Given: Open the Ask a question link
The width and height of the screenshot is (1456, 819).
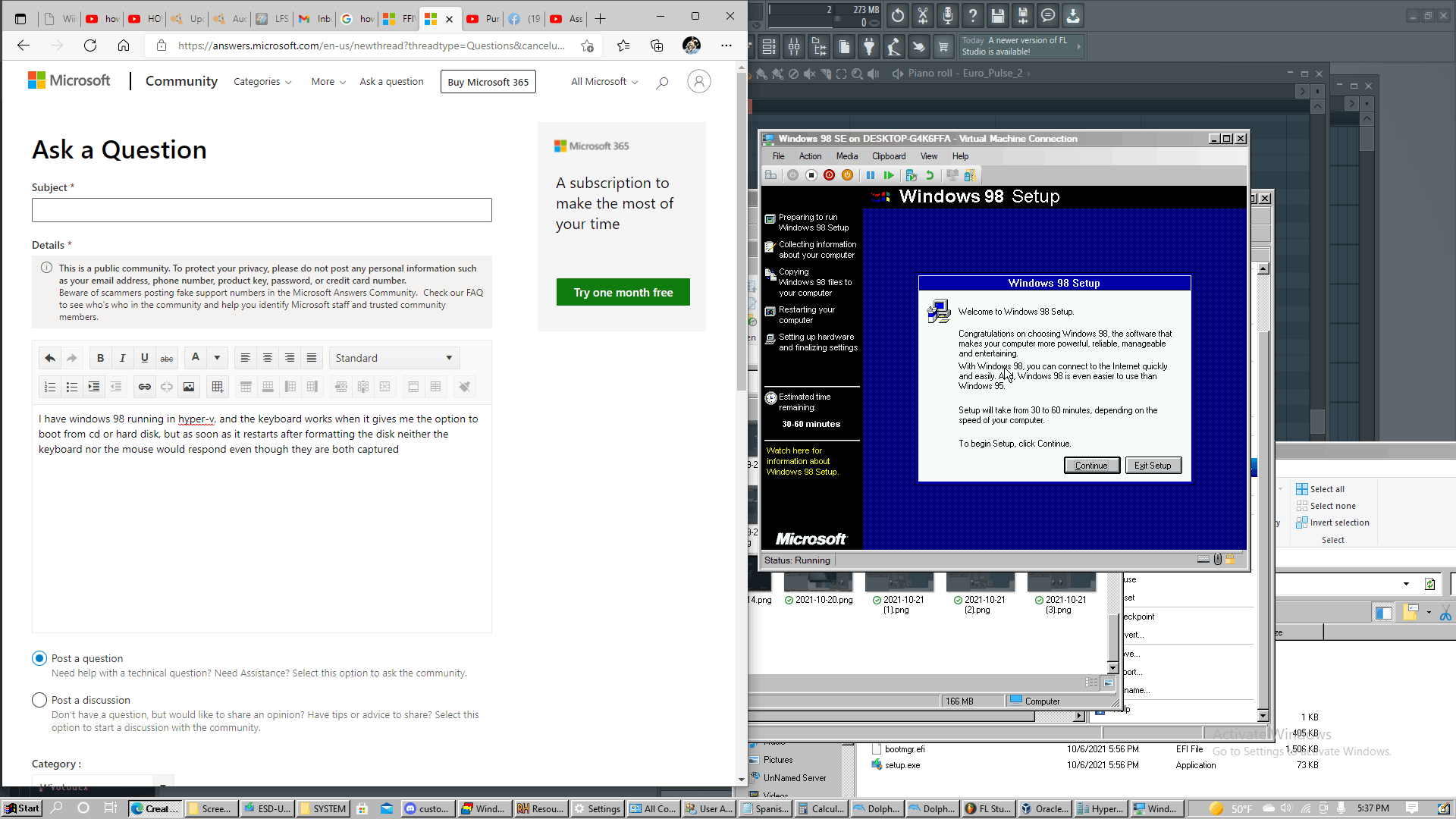Looking at the screenshot, I should (x=391, y=82).
